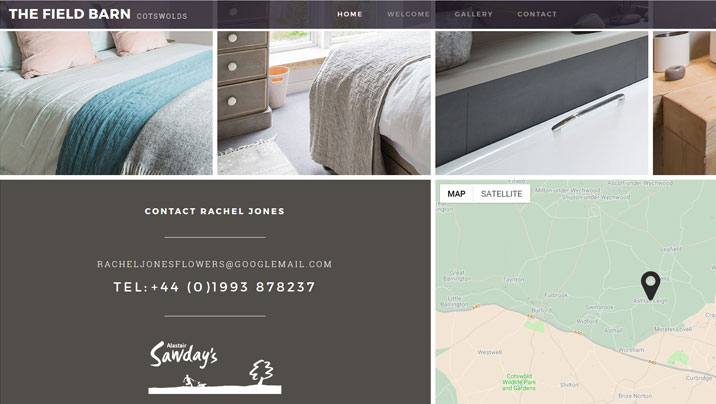Click The Field Barn site logo
This screenshot has height=404, width=716.
click(70, 14)
